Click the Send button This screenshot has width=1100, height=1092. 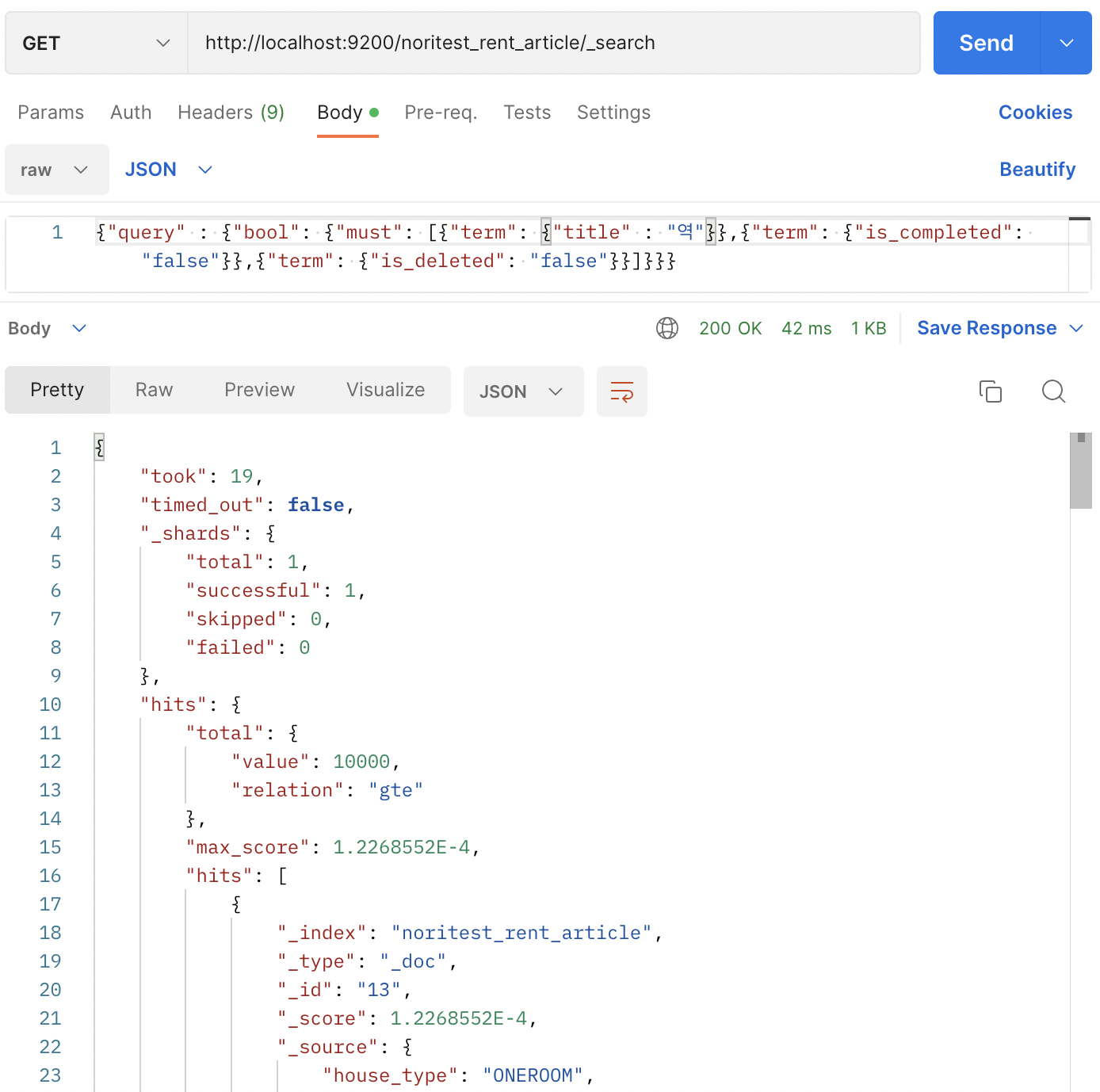coord(987,43)
